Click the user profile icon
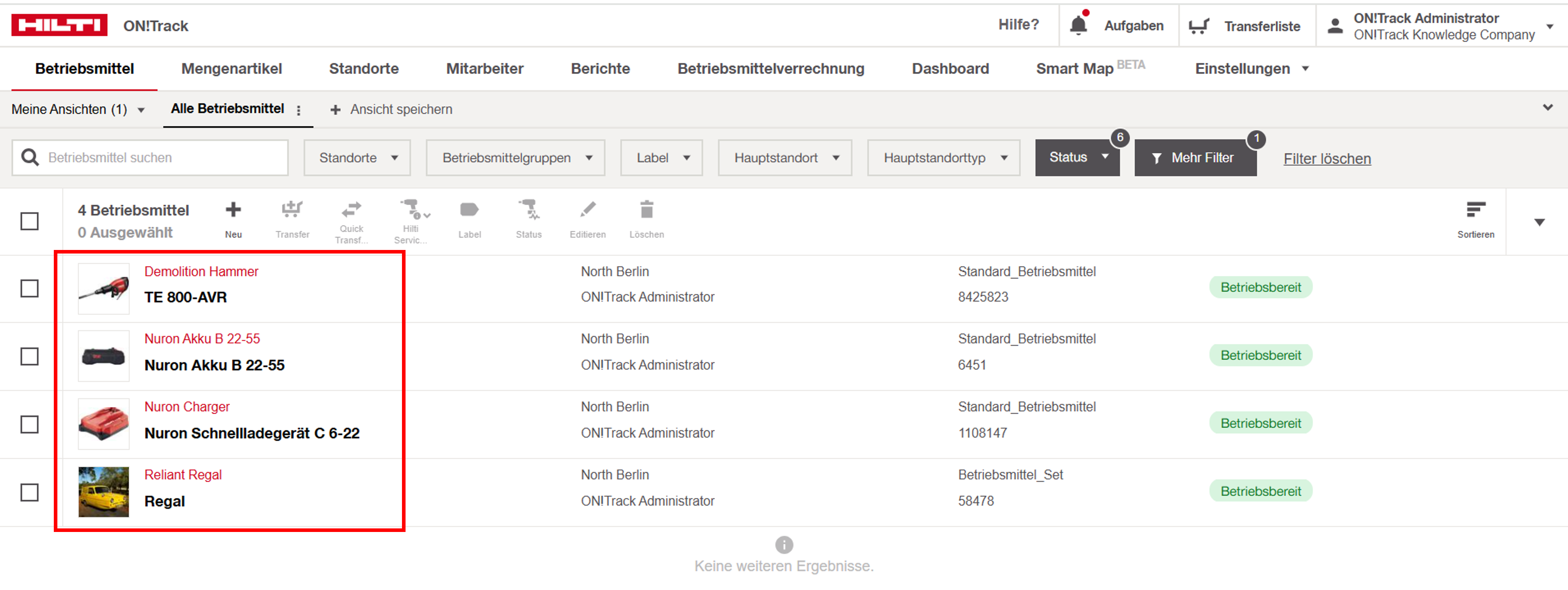The height and width of the screenshot is (590, 1568). pos(1335,26)
